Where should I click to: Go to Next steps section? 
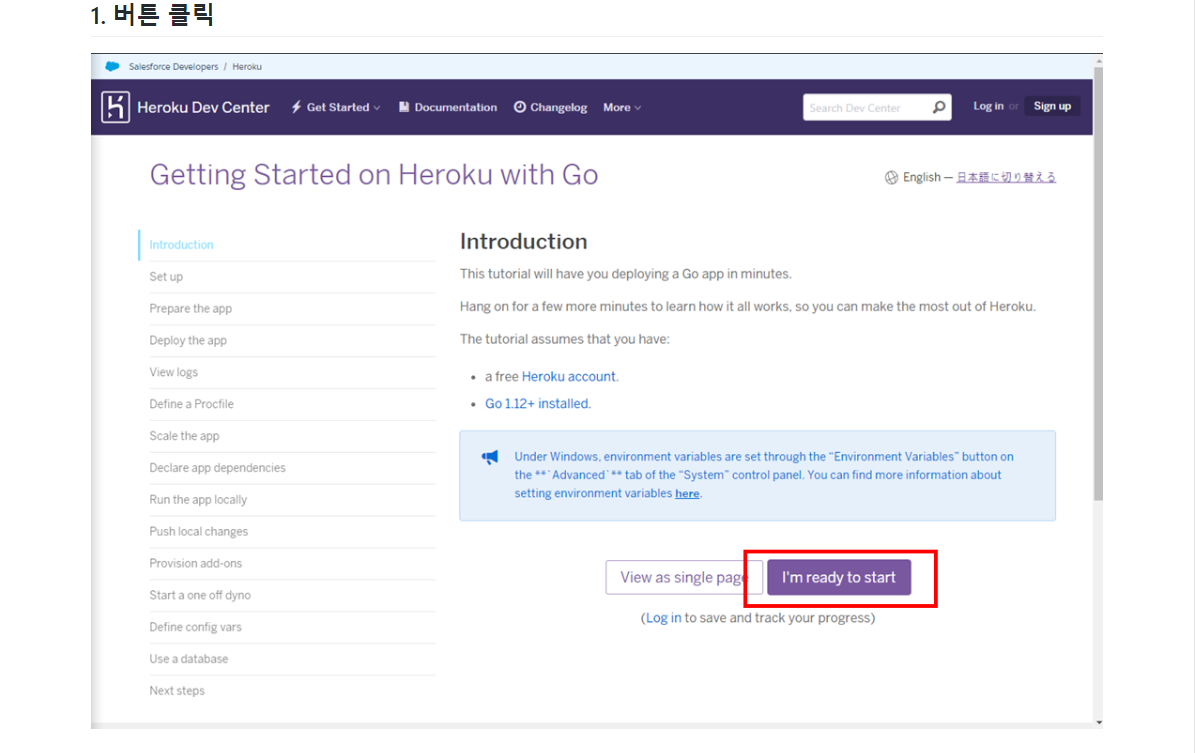pyautogui.click(x=177, y=691)
